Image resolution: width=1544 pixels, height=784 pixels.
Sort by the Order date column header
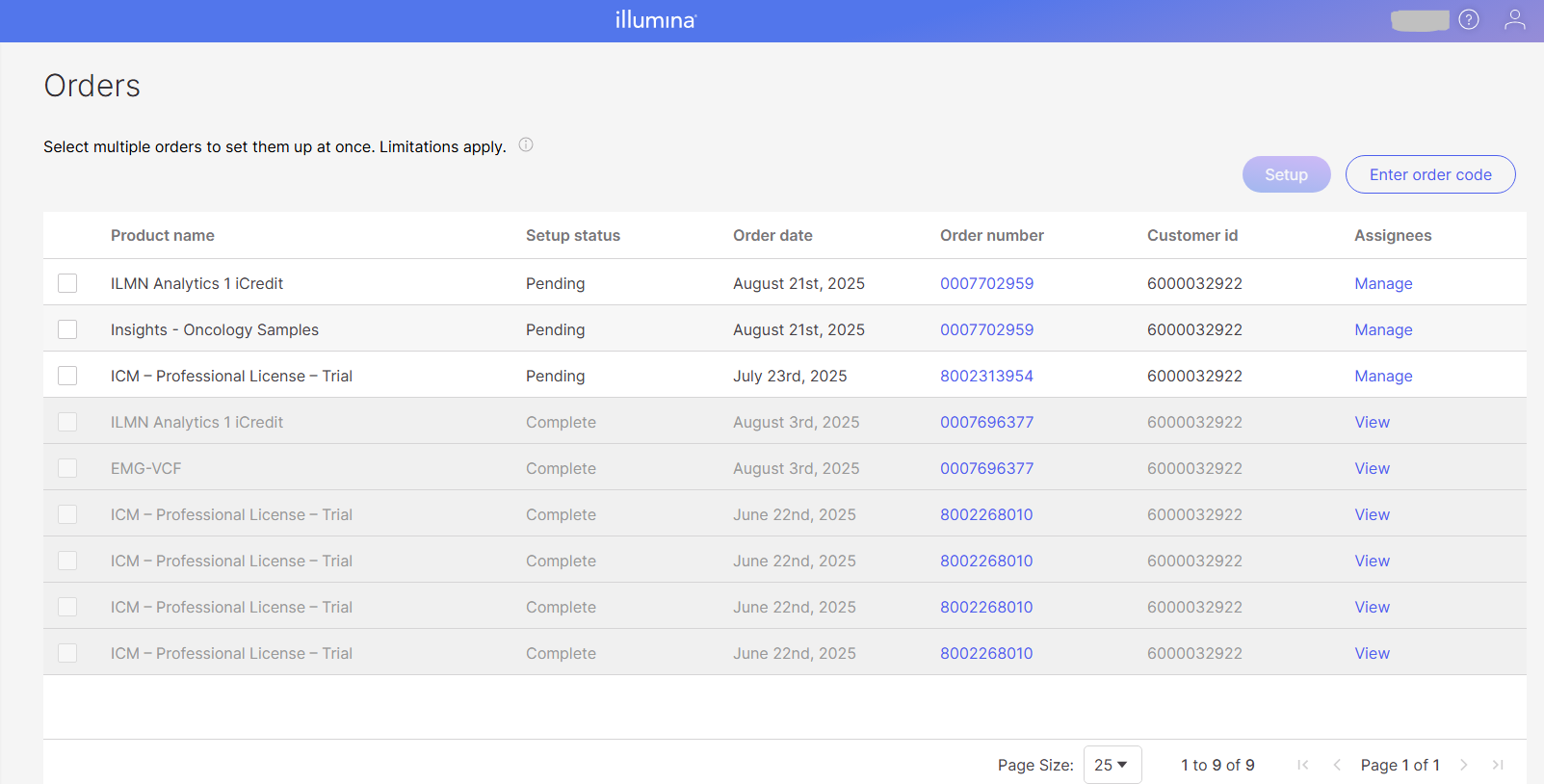772,236
